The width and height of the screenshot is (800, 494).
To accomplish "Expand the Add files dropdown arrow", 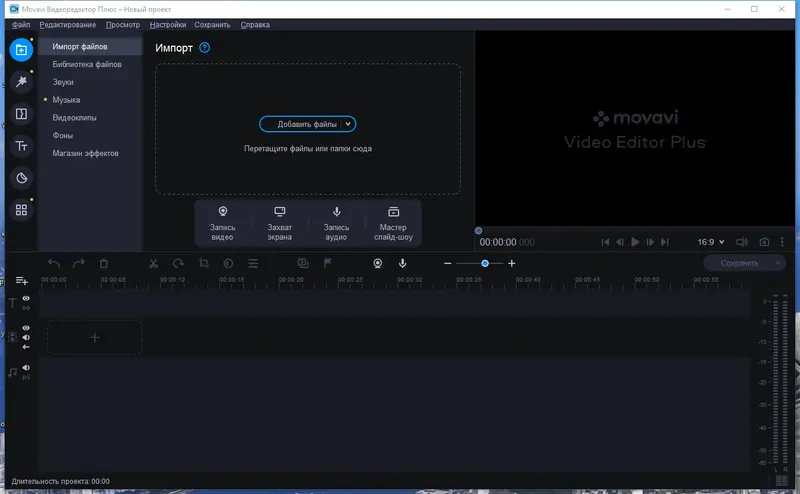I will point(348,124).
